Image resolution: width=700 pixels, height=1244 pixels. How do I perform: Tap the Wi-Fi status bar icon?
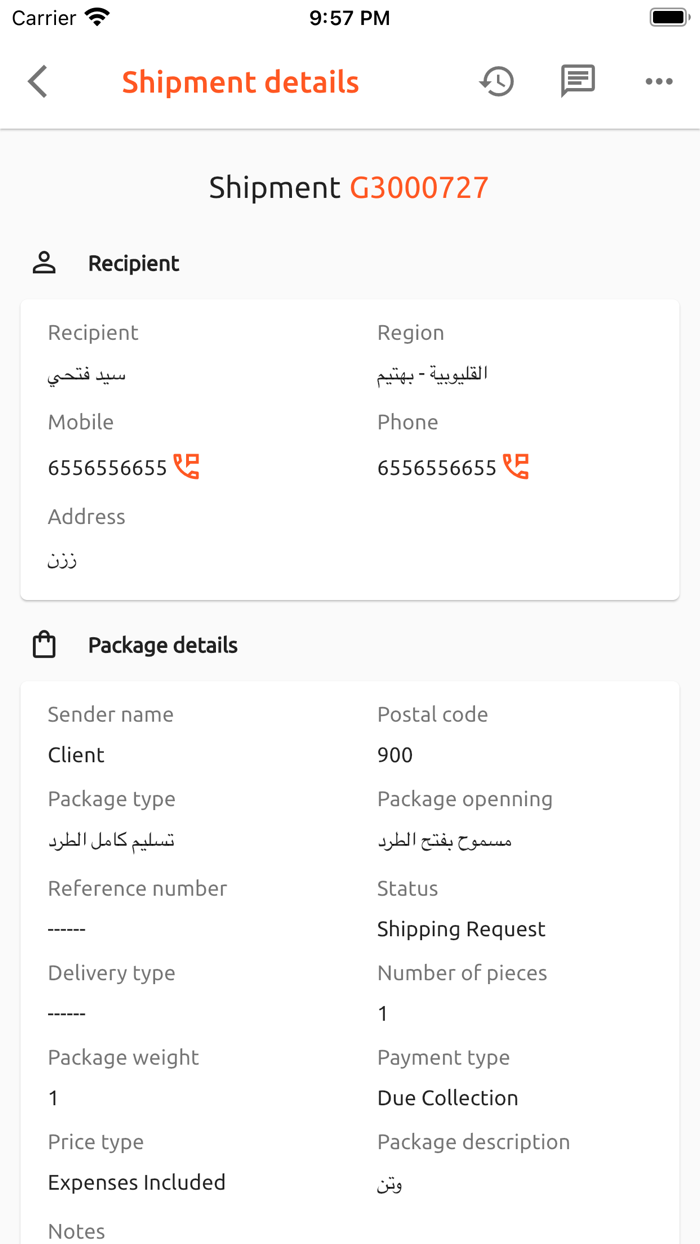[x=97, y=18]
